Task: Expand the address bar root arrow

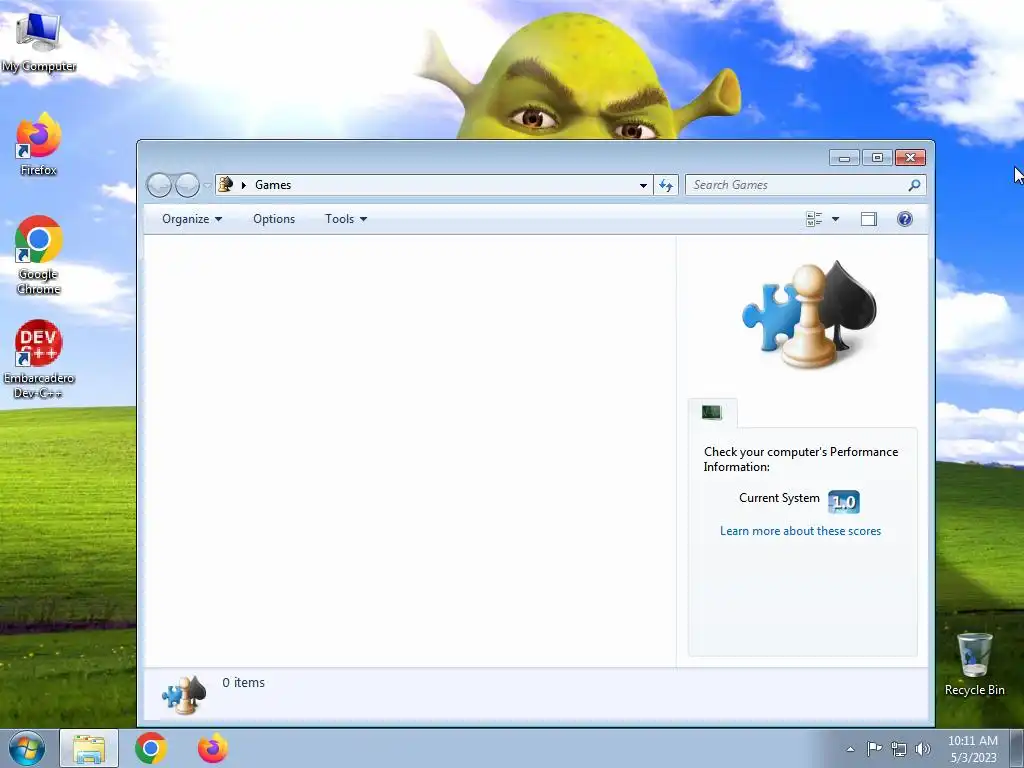Action: 244,185
